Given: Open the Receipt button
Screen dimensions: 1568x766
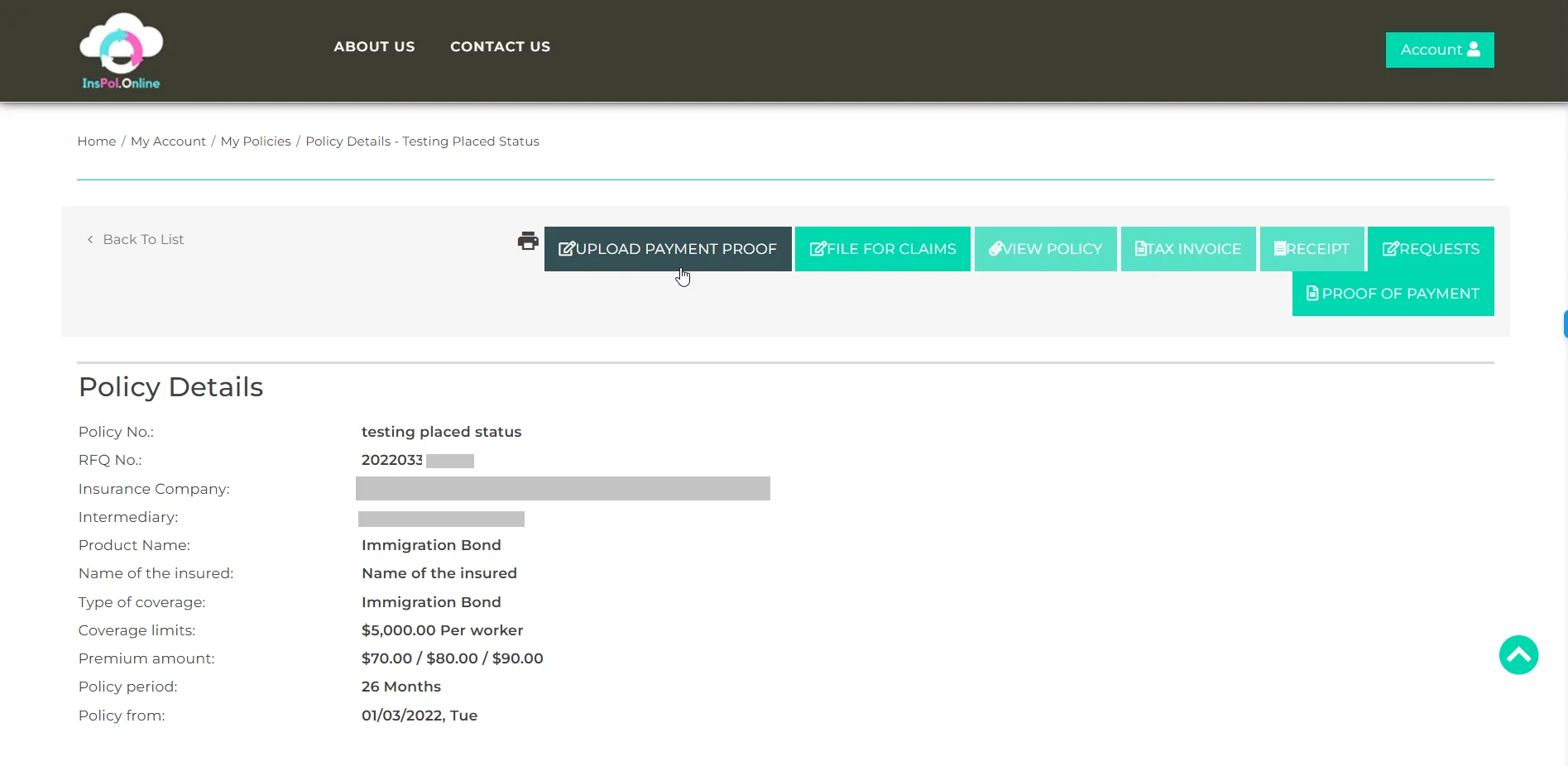Looking at the screenshot, I should [x=1311, y=249].
